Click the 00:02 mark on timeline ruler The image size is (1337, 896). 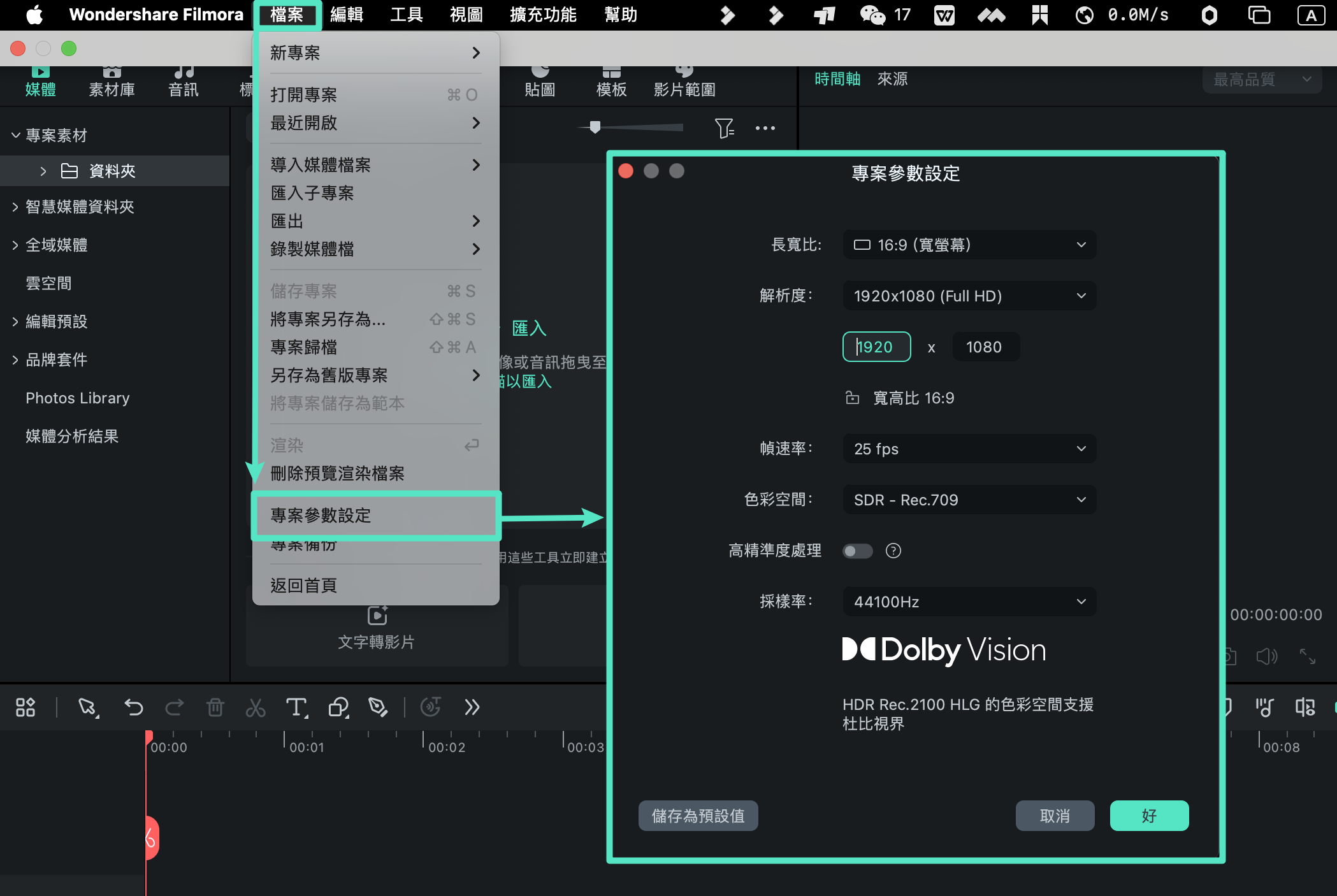447,747
